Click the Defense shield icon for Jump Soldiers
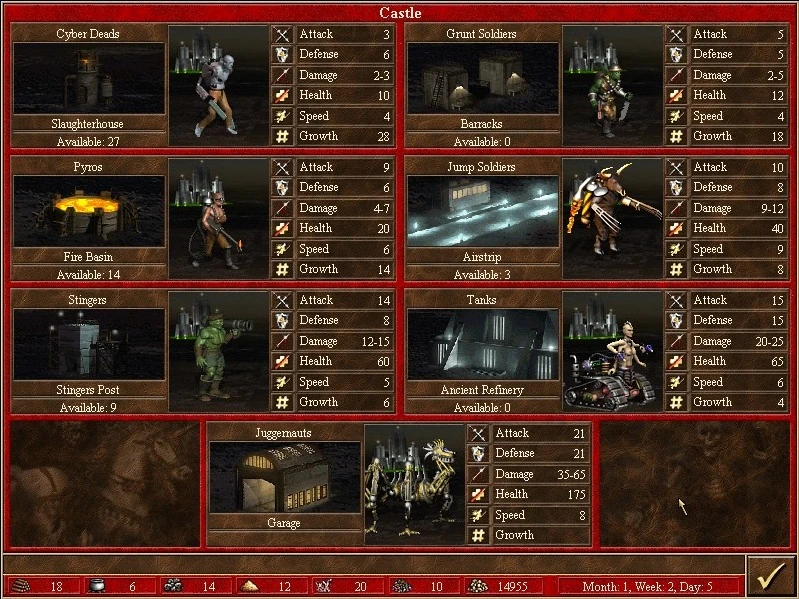 [x=676, y=187]
